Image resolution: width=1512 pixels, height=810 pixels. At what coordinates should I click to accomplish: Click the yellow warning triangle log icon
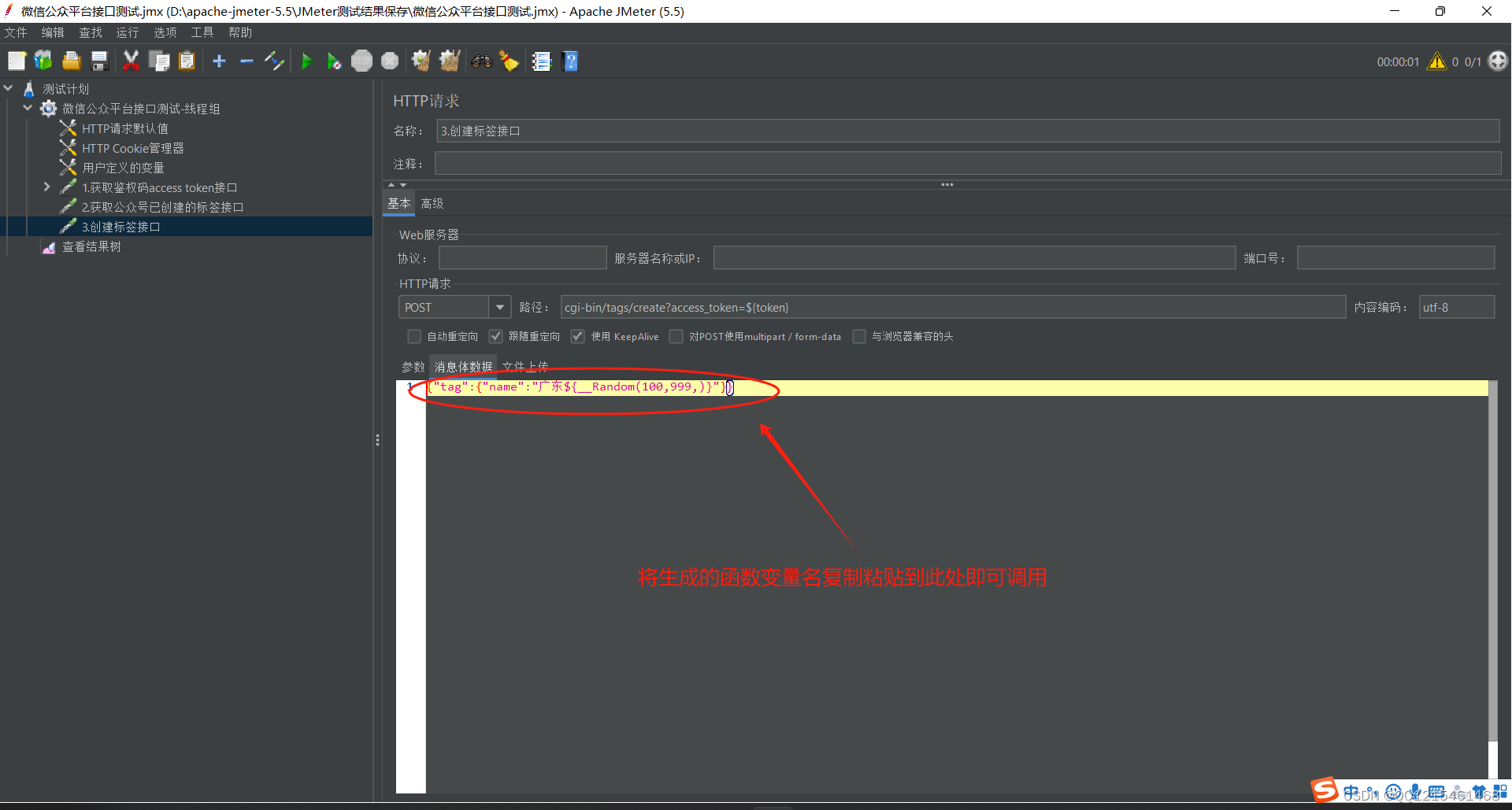[x=1437, y=61]
